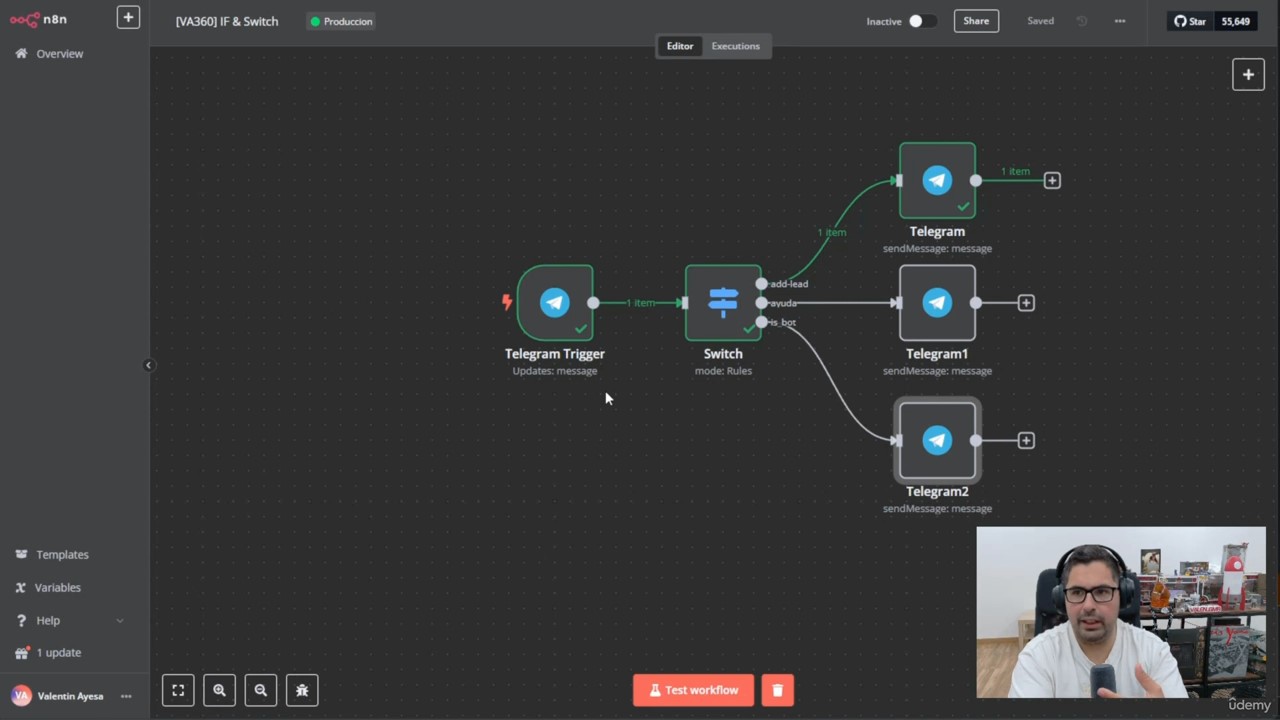Open add node panel plus button
The height and width of the screenshot is (720, 1280).
(x=1248, y=74)
